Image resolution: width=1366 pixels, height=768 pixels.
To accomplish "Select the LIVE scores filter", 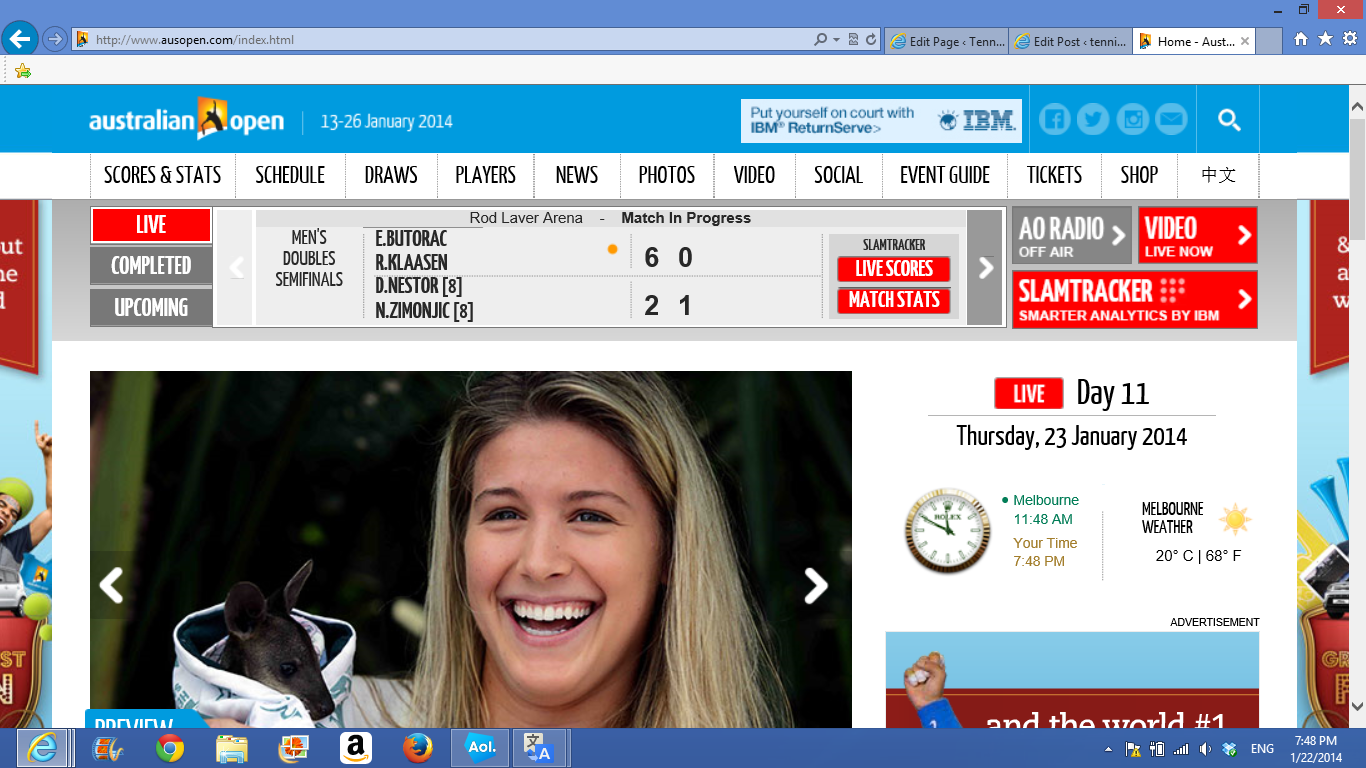I will coord(151,225).
